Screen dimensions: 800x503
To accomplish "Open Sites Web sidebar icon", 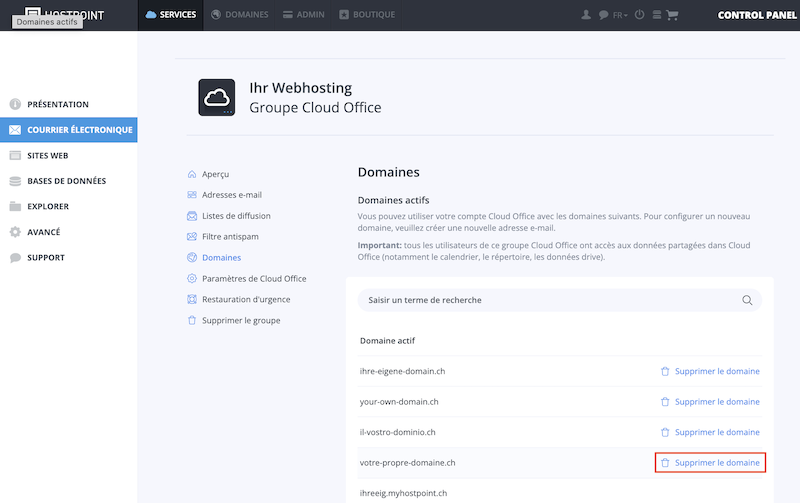I will (15, 156).
